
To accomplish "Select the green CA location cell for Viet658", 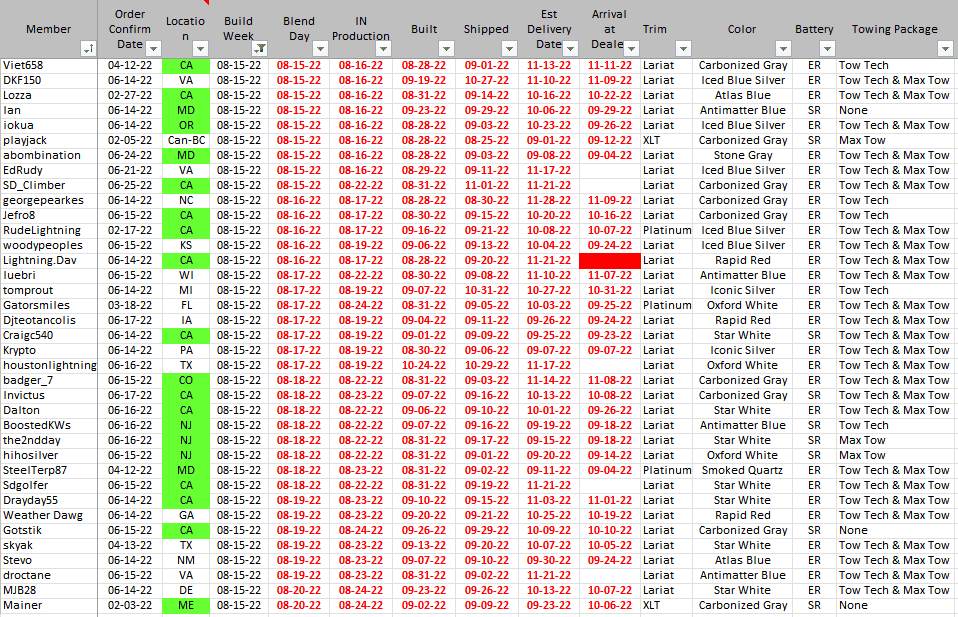I will 186,65.
